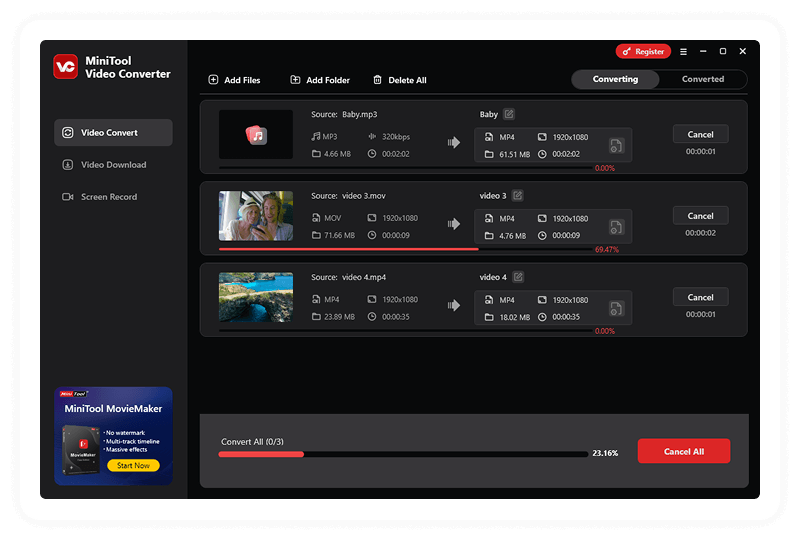Switch to the Converted tab
The height and width of the screenshot is (540, 800).
coord(703,80)
